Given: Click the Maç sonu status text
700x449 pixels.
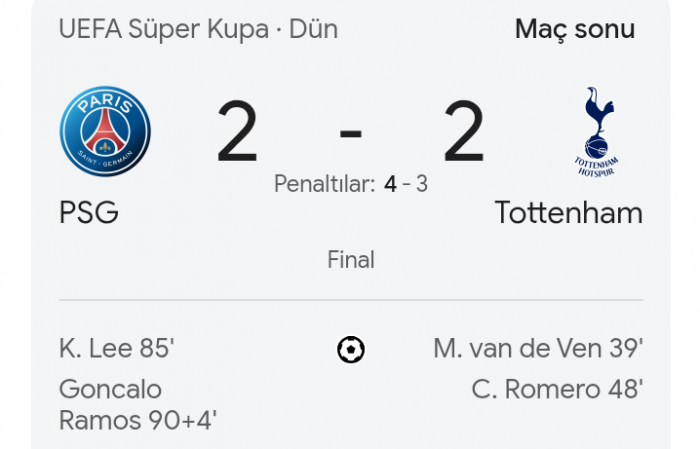Looking at the screenshot, I should 575,29.
